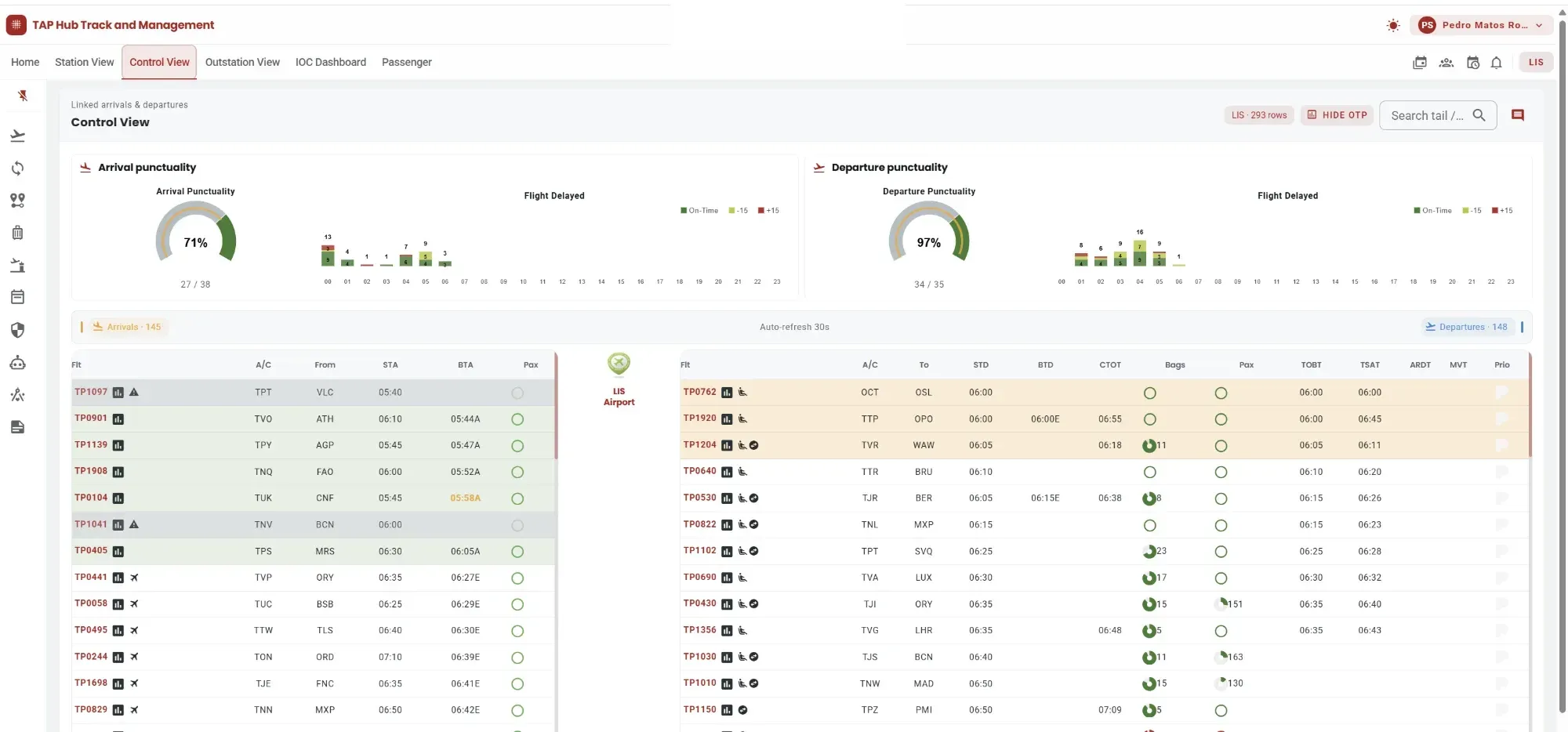
Task: Open notifications bell icon
Action: 1497,63
